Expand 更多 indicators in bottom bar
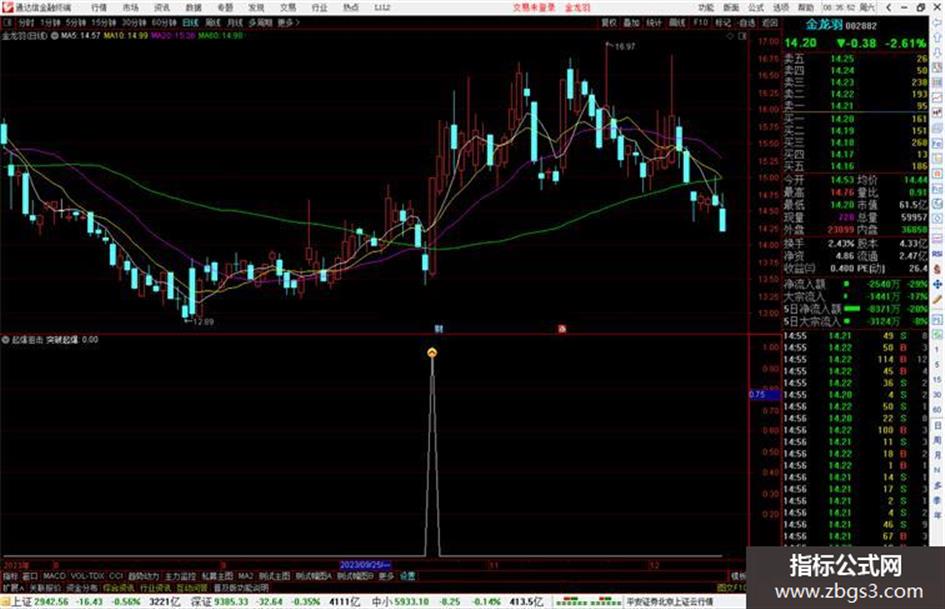 coord(386,576)
